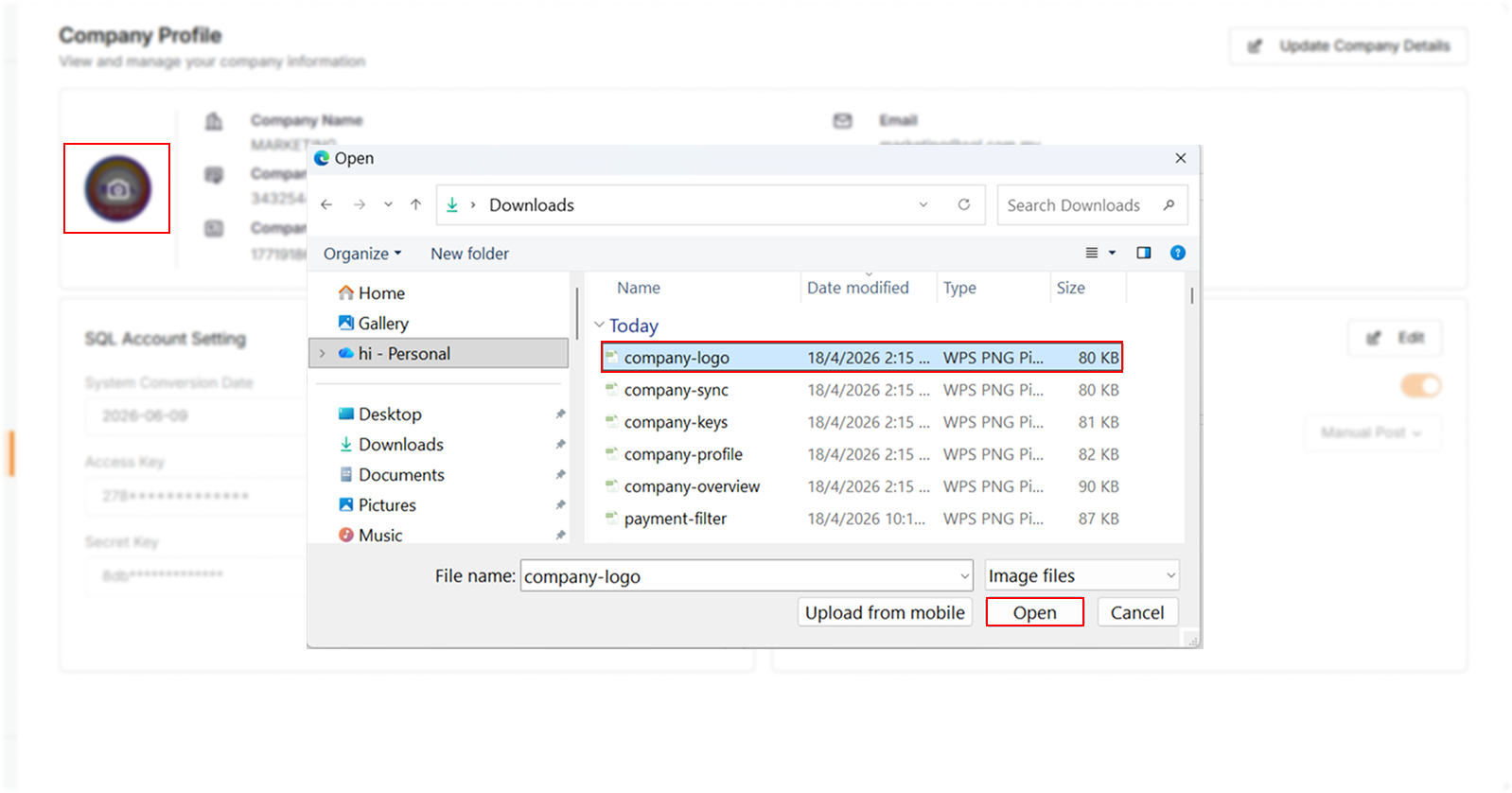The width and height of the screenshot is (1512, 793).
Task: Open Documents in the navigation pane
Action: [392, 475]
